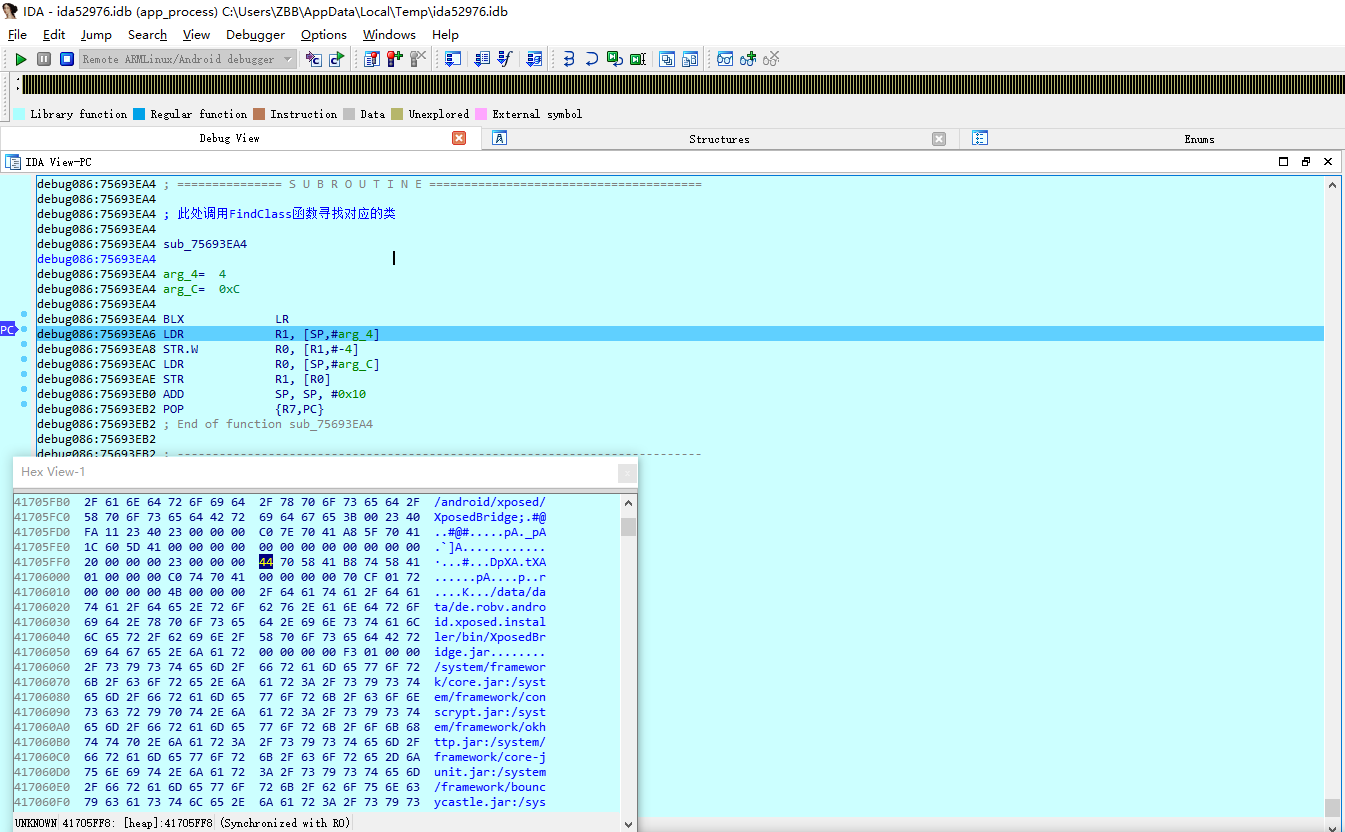Close the Hex View-1 panel
The image size is (1345, 832).
coord(627,473)
